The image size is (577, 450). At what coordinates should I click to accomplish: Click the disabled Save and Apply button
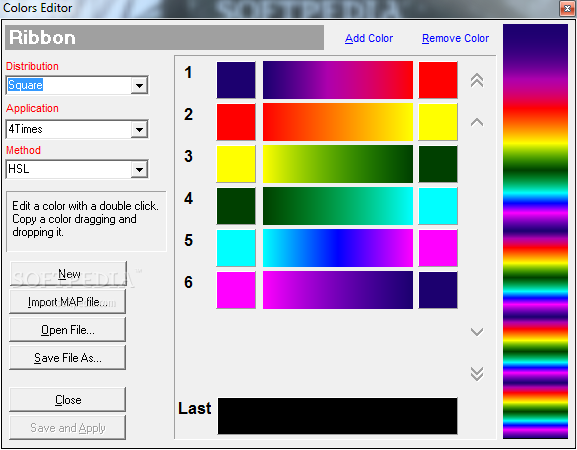(67, 428)
